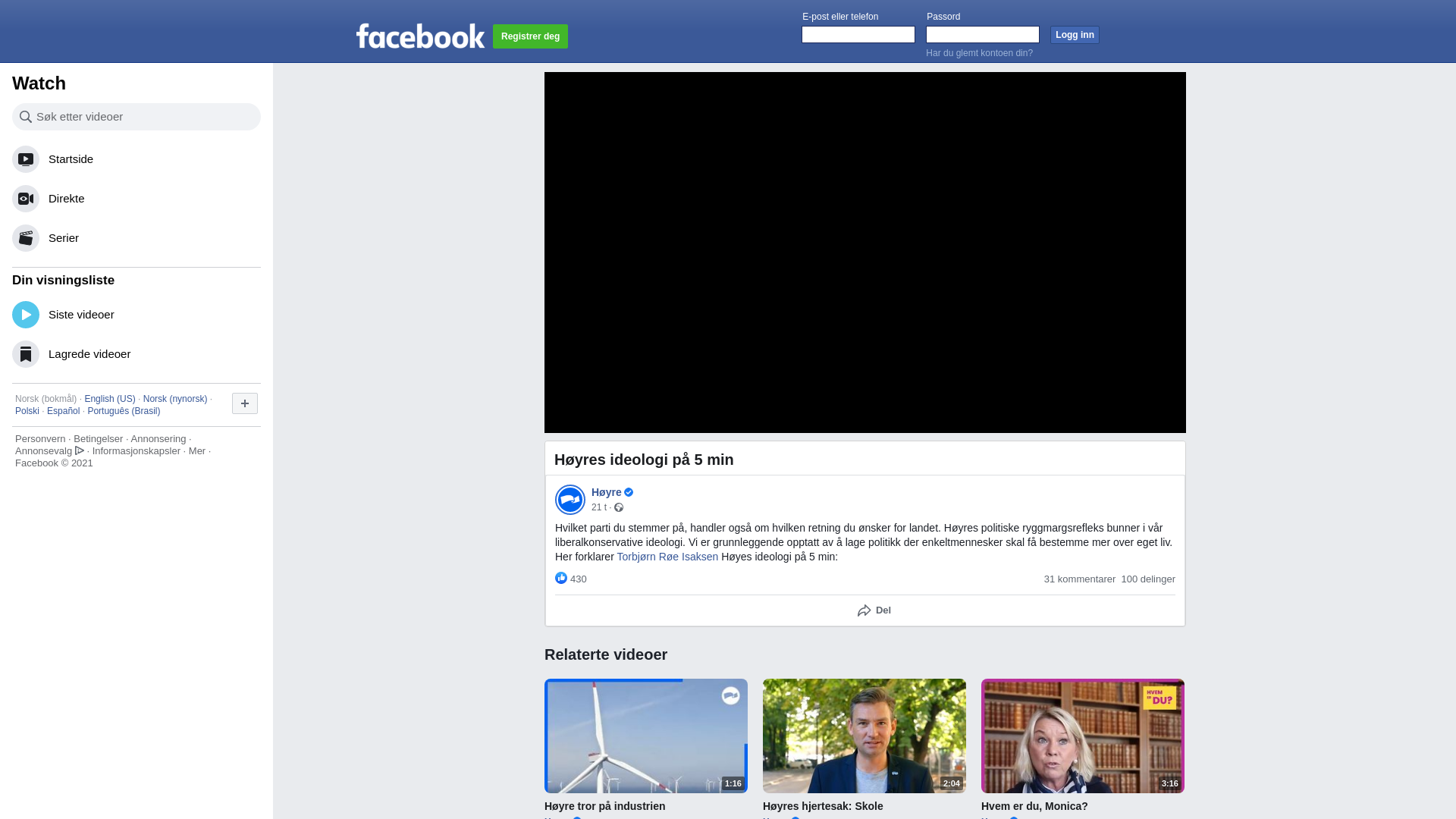Switch language to Español
This screenshot has height=819, width=1456.
63,411
